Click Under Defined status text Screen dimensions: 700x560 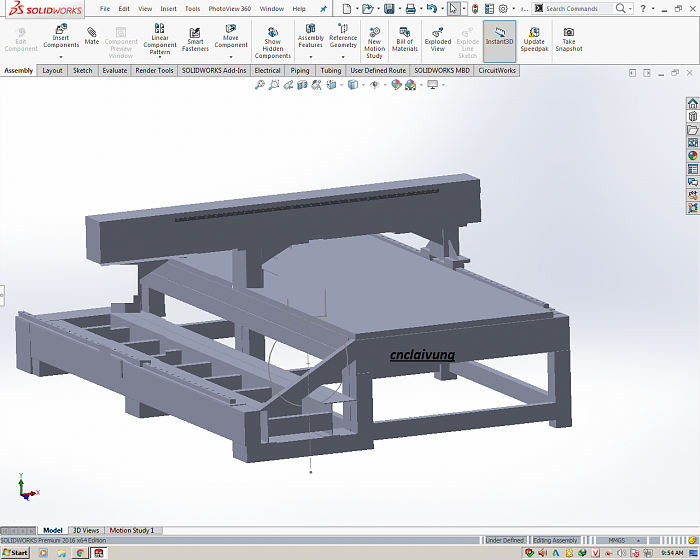[504, 540]
